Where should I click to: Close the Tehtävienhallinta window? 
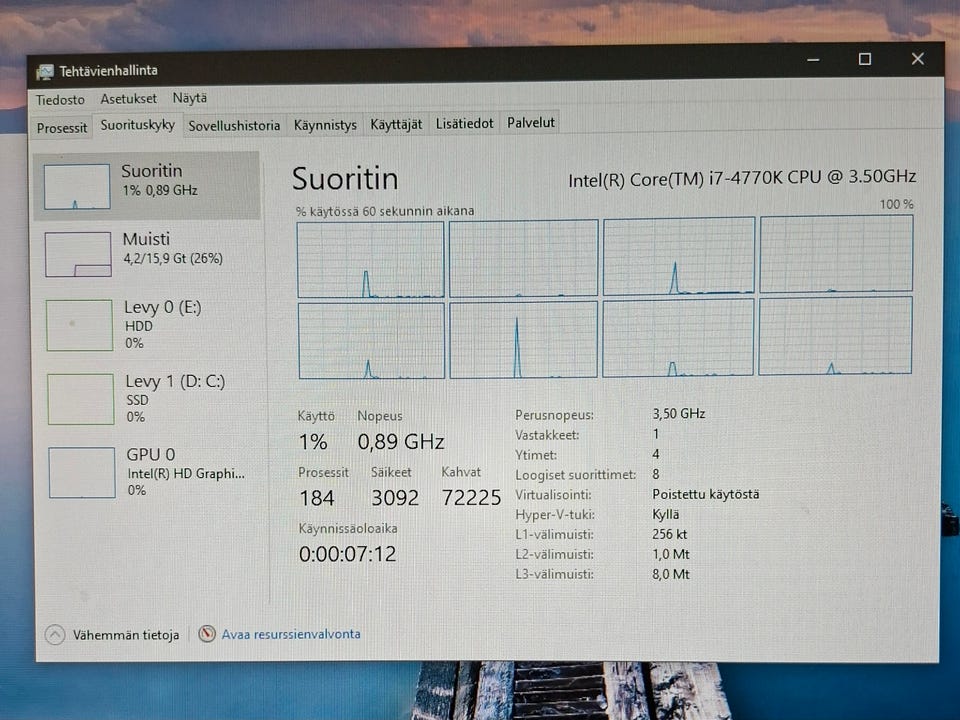pyautogui.click(x=917, y=59)
